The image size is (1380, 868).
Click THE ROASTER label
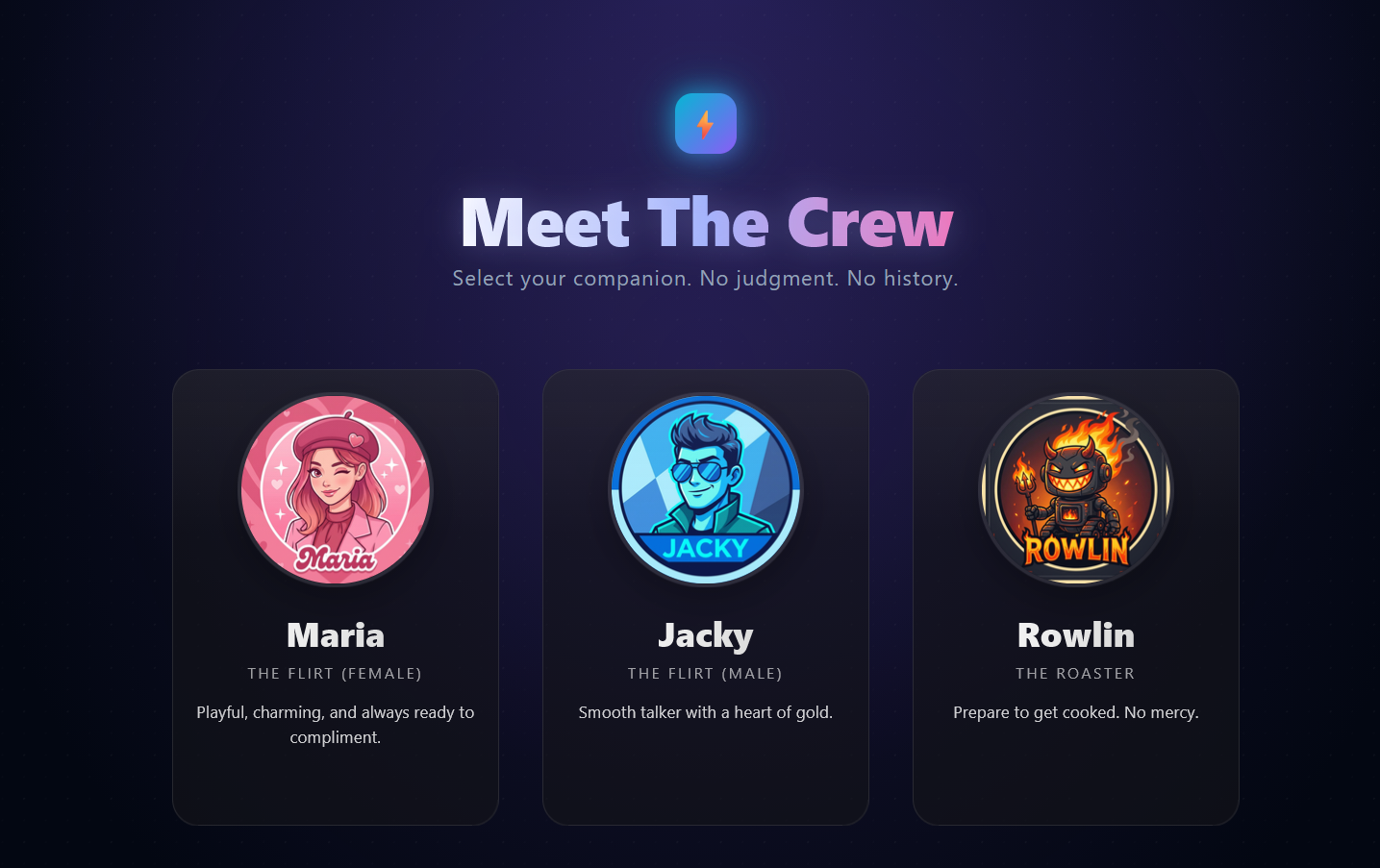pos(1075,674)
